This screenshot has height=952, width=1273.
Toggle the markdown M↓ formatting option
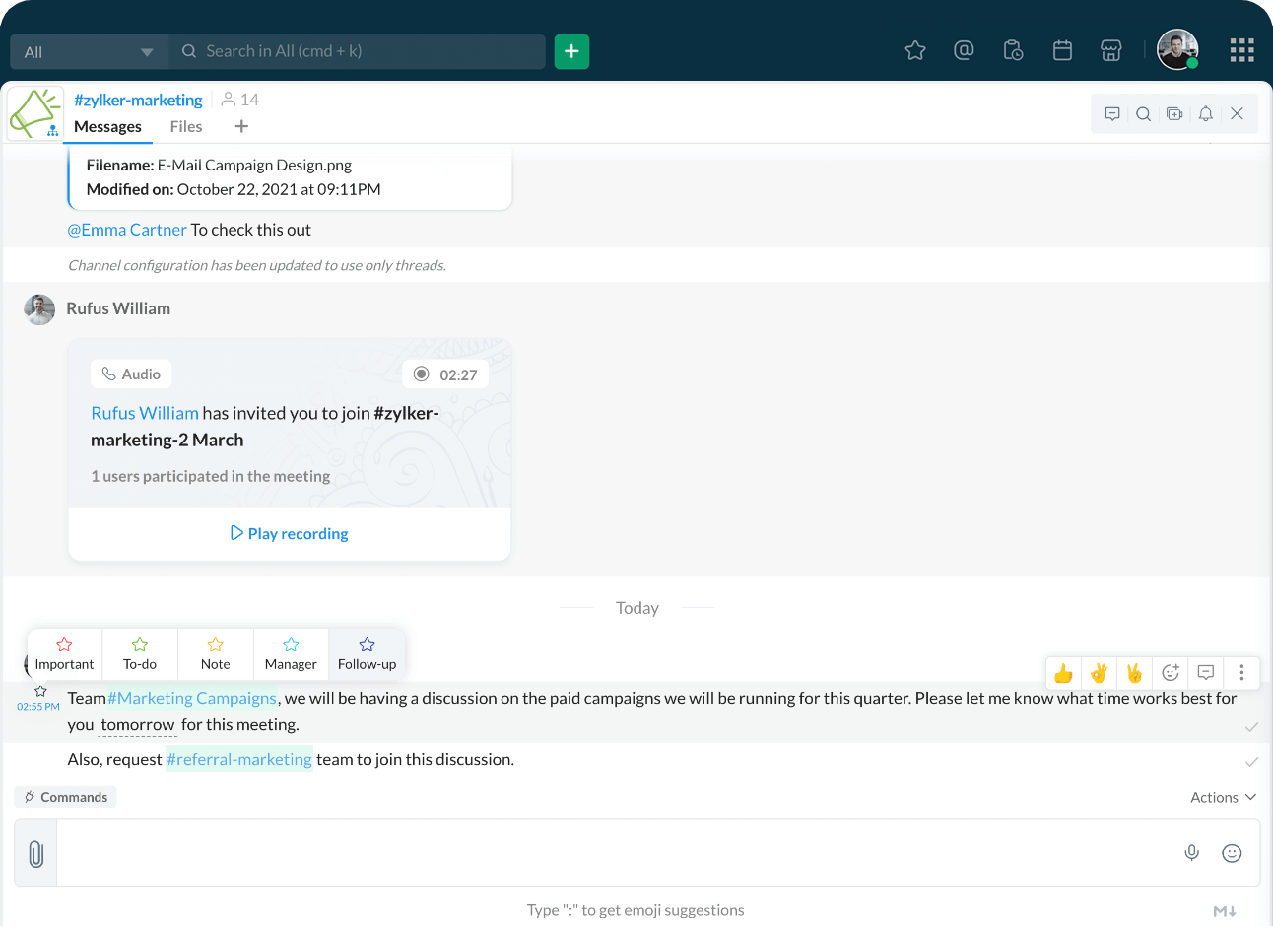point(1224,911)
